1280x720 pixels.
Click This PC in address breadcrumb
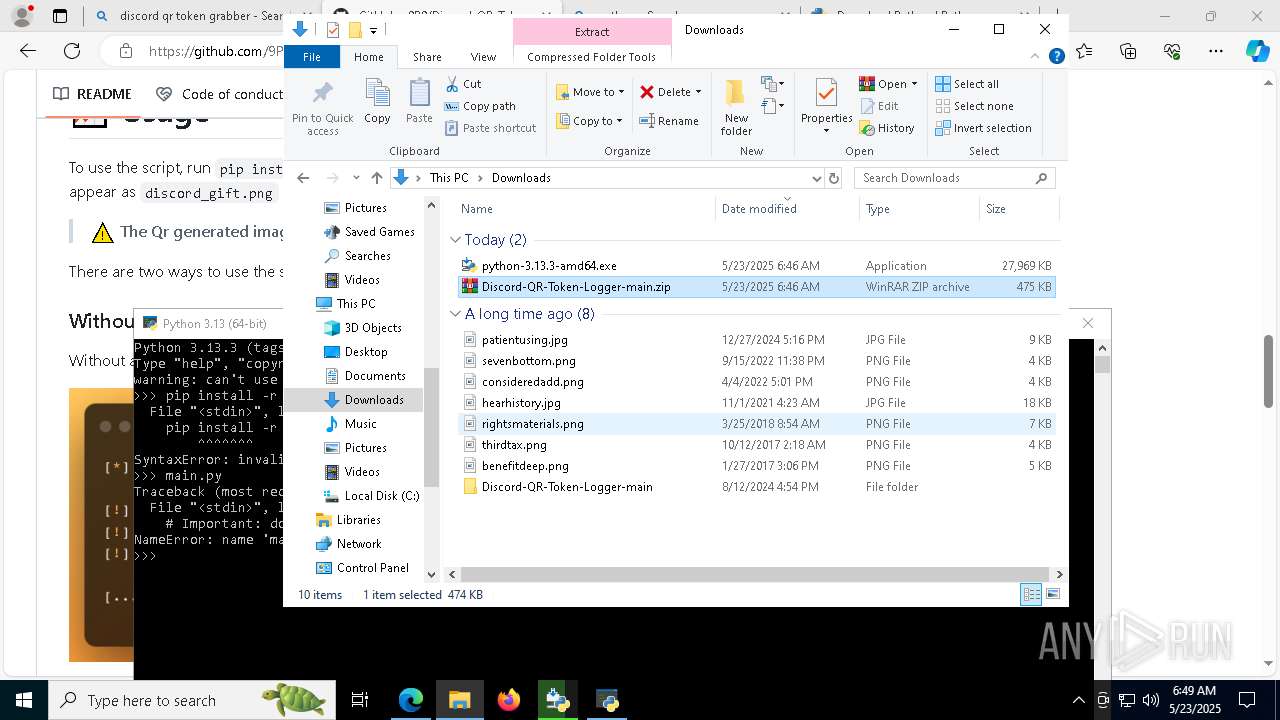(x=449, y=178)
